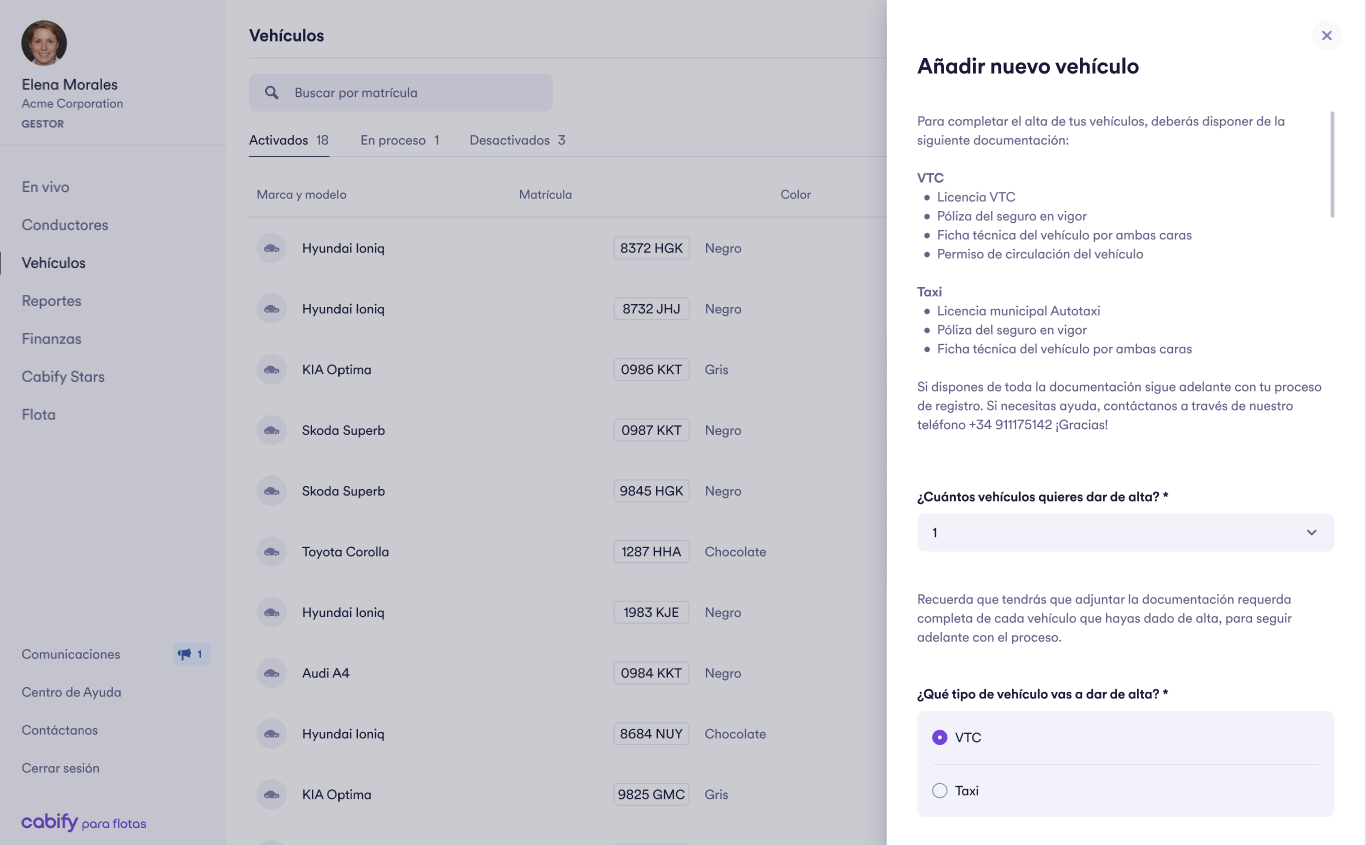Click license plate 0986 KKT
This screenshot has width=1366, height=845.
652,370
